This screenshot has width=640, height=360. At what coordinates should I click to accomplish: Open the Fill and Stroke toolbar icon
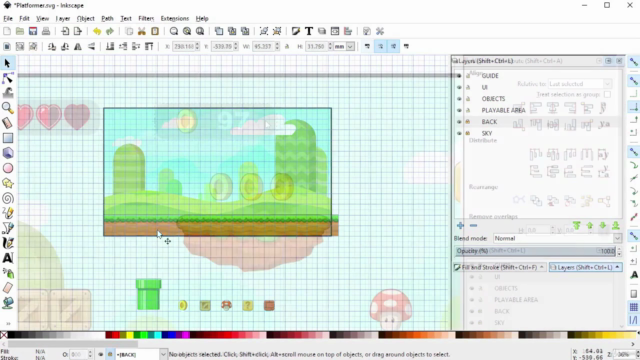click(x=296, y=31)
